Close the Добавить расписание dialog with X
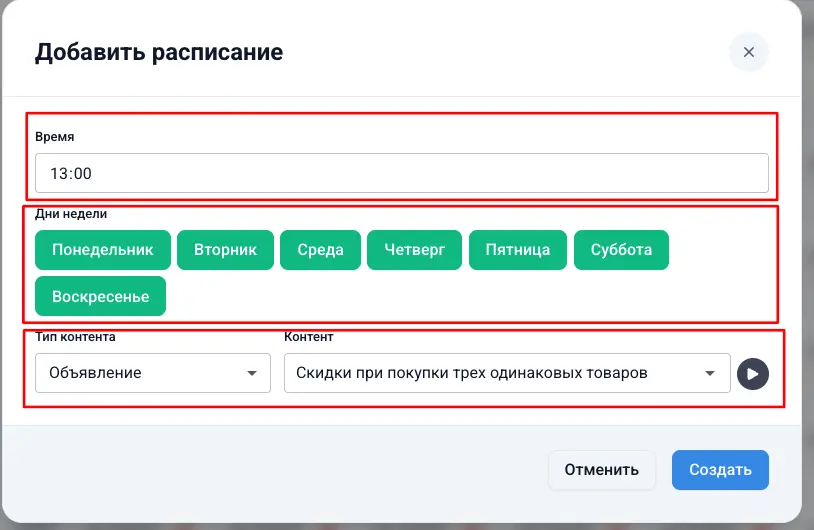814x530 pixels. (748, 52)
